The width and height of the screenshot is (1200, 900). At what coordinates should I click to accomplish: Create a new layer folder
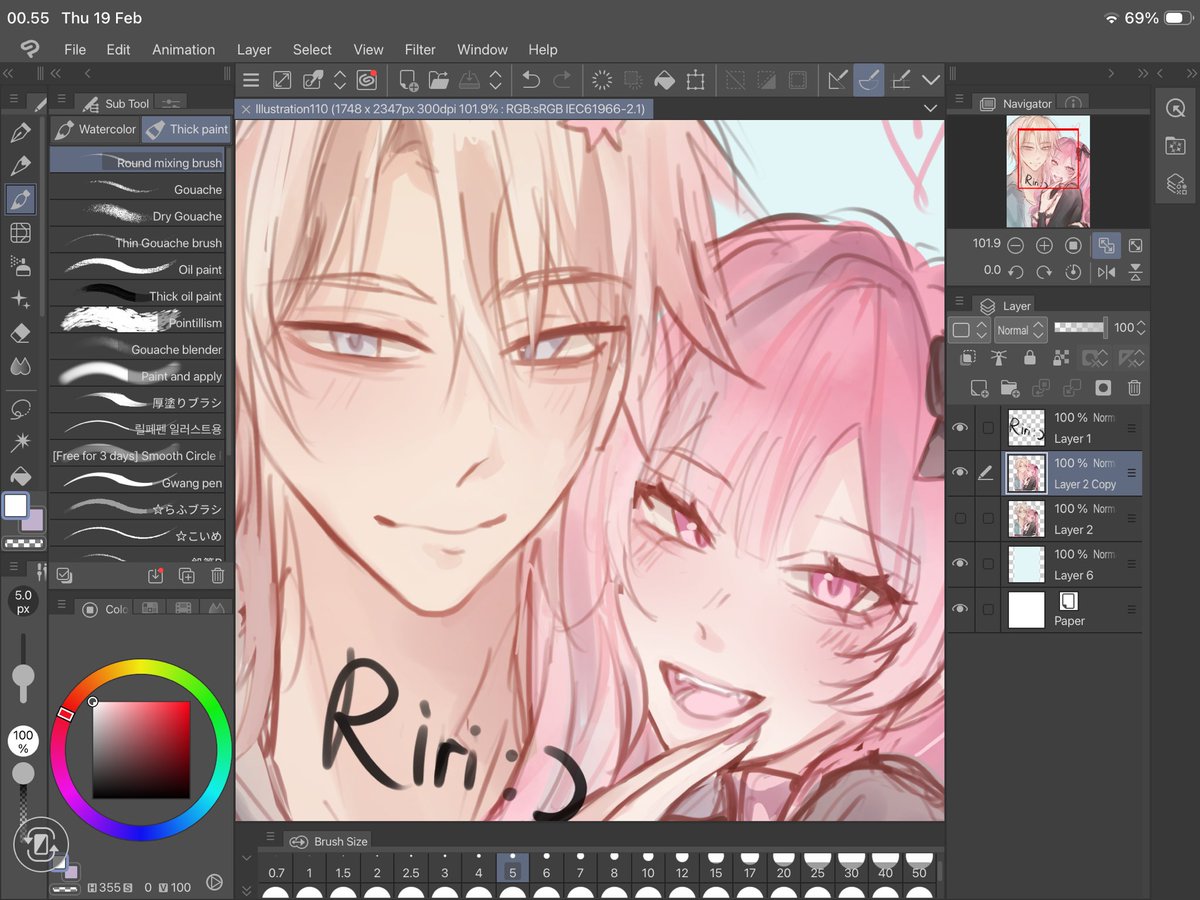pyautogui.click(x=1010, y=387)
